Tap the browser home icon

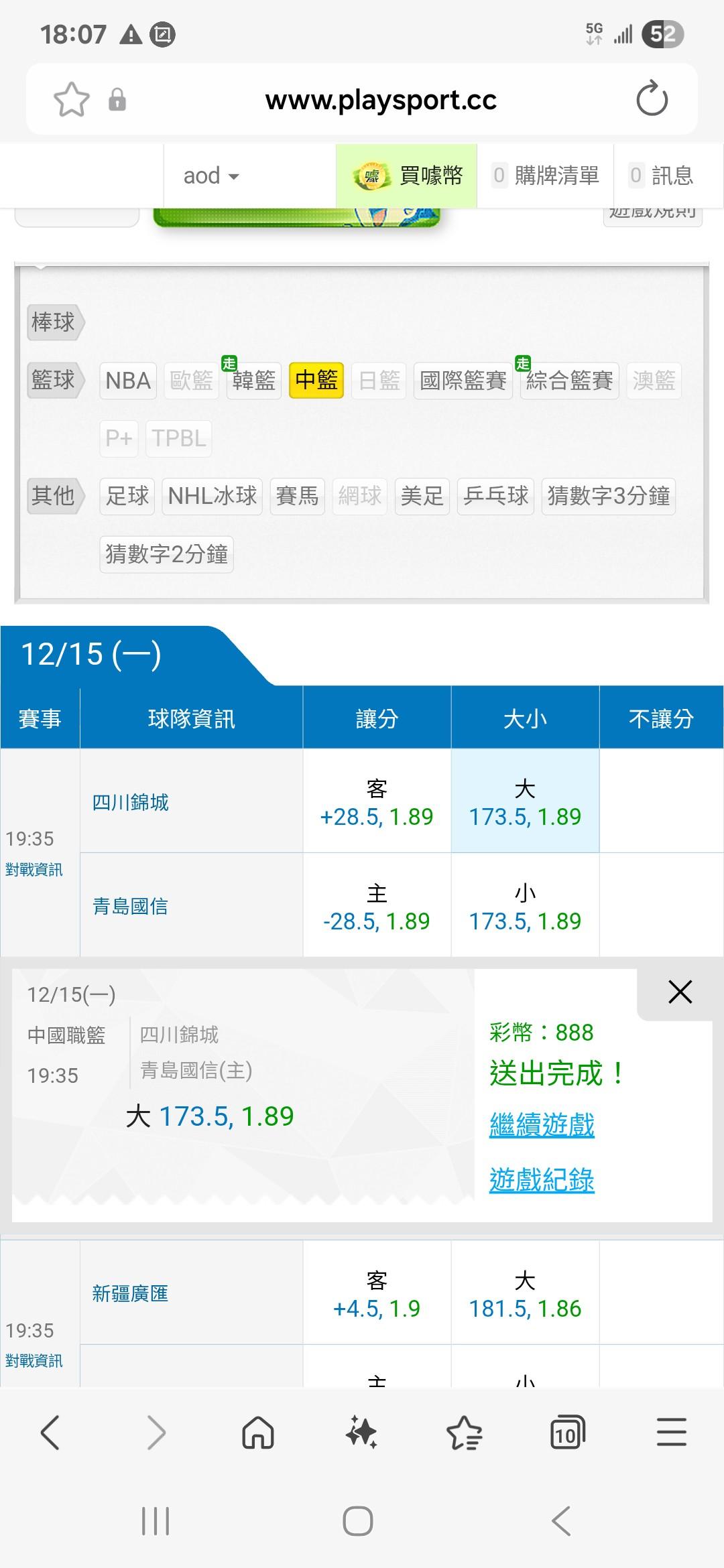[x=258, y=1433]
